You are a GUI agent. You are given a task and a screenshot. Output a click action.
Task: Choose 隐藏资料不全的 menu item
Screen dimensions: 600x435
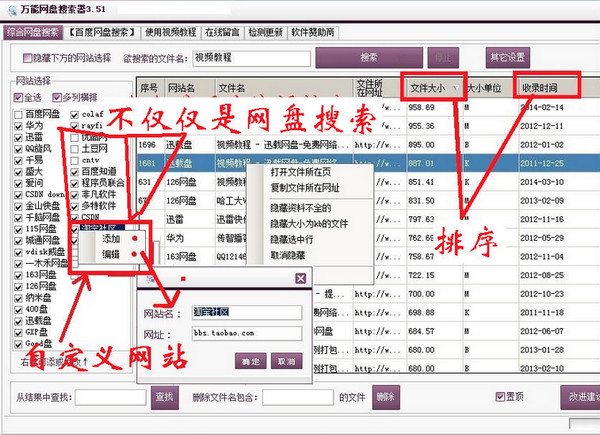point(301,208)
